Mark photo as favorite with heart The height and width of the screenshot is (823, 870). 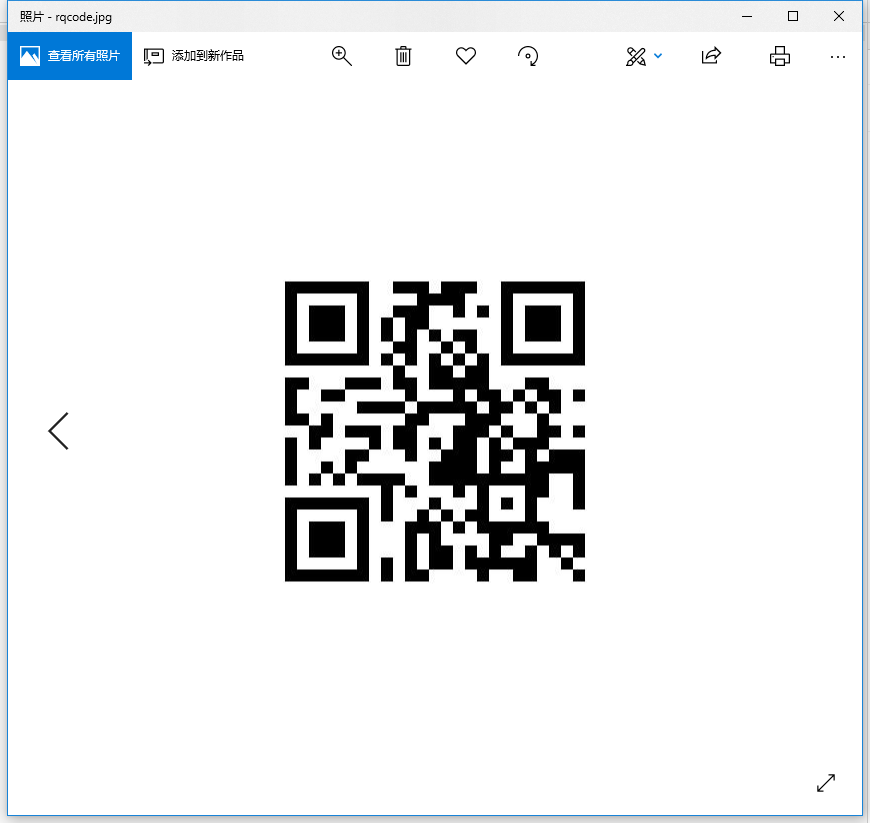(x=466, y=55)
